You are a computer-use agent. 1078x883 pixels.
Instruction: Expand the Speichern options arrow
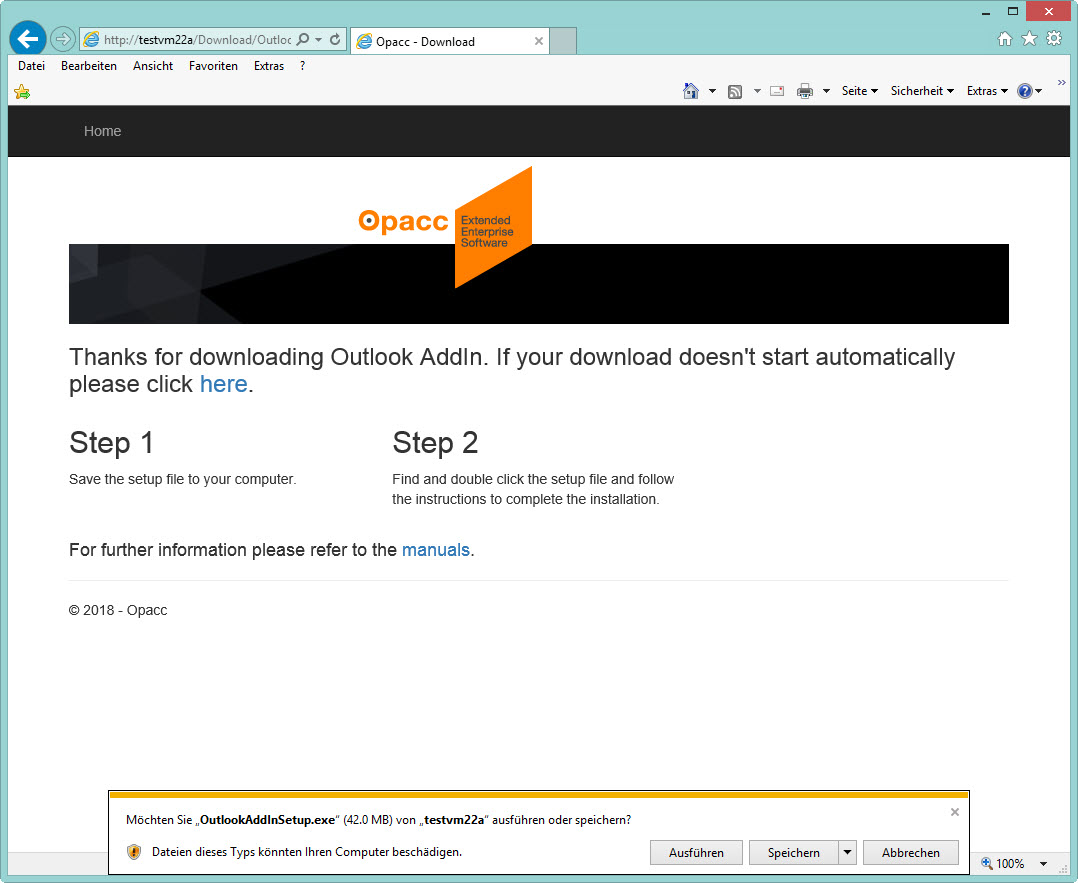tap(848, 853)
